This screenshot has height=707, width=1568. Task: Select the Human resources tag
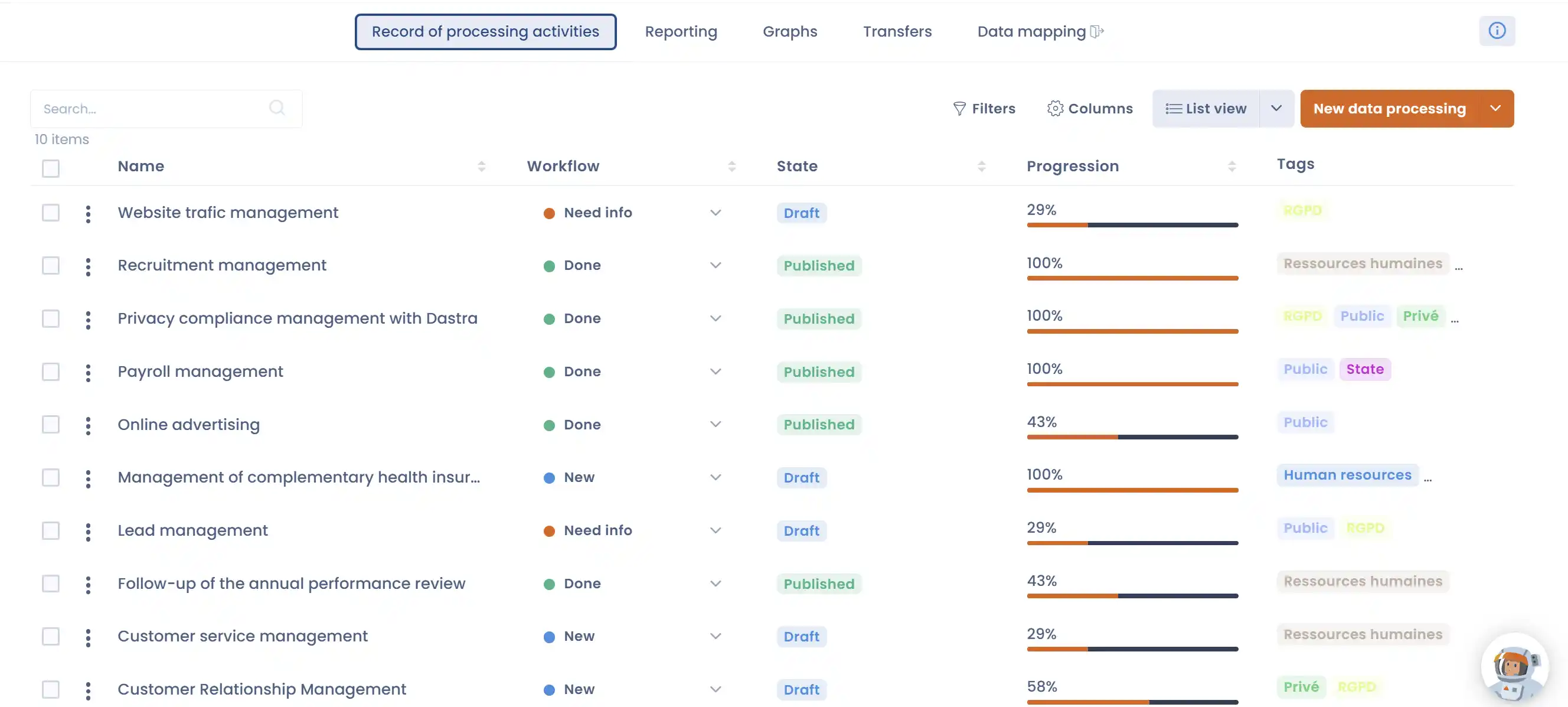coord(1347,475)
